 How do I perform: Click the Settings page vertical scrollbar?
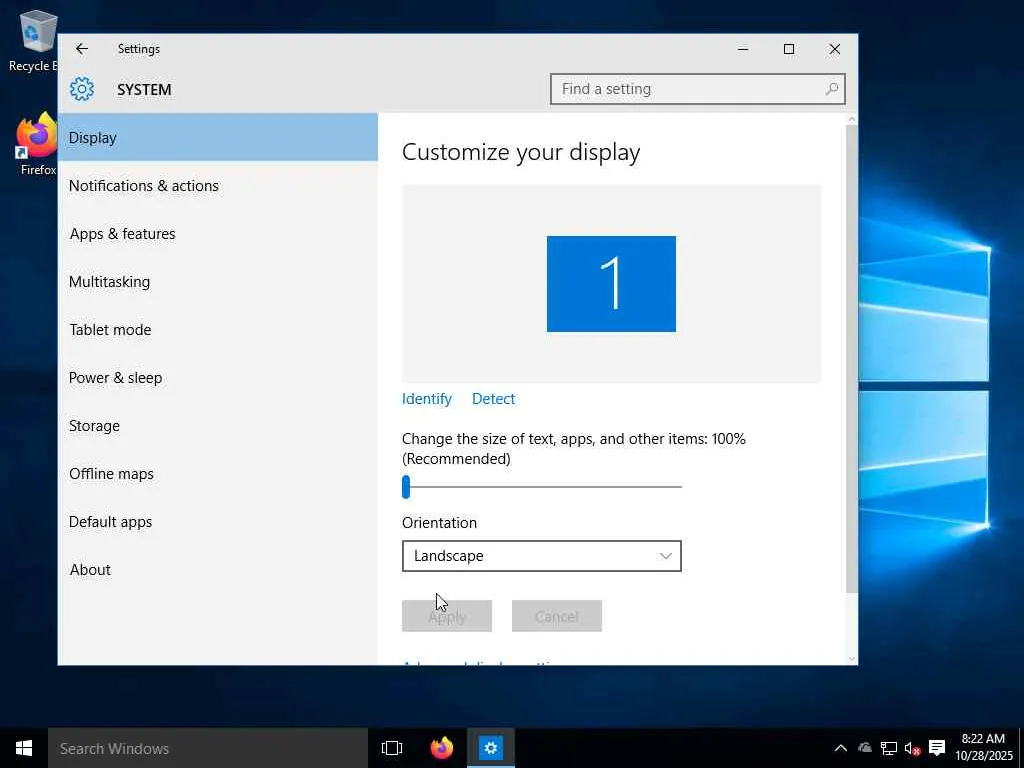[x=851, y=359]
